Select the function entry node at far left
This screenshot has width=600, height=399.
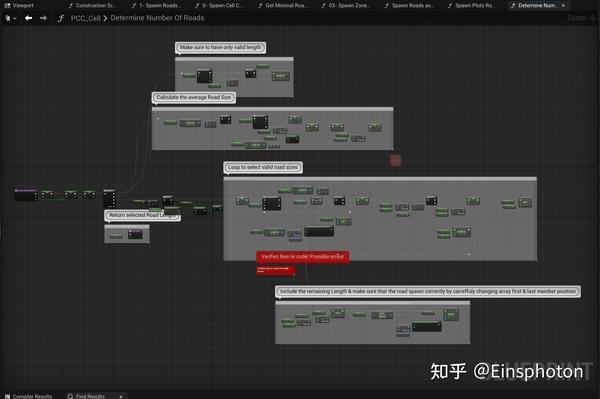pyautogui.click(x=26, y=194)
